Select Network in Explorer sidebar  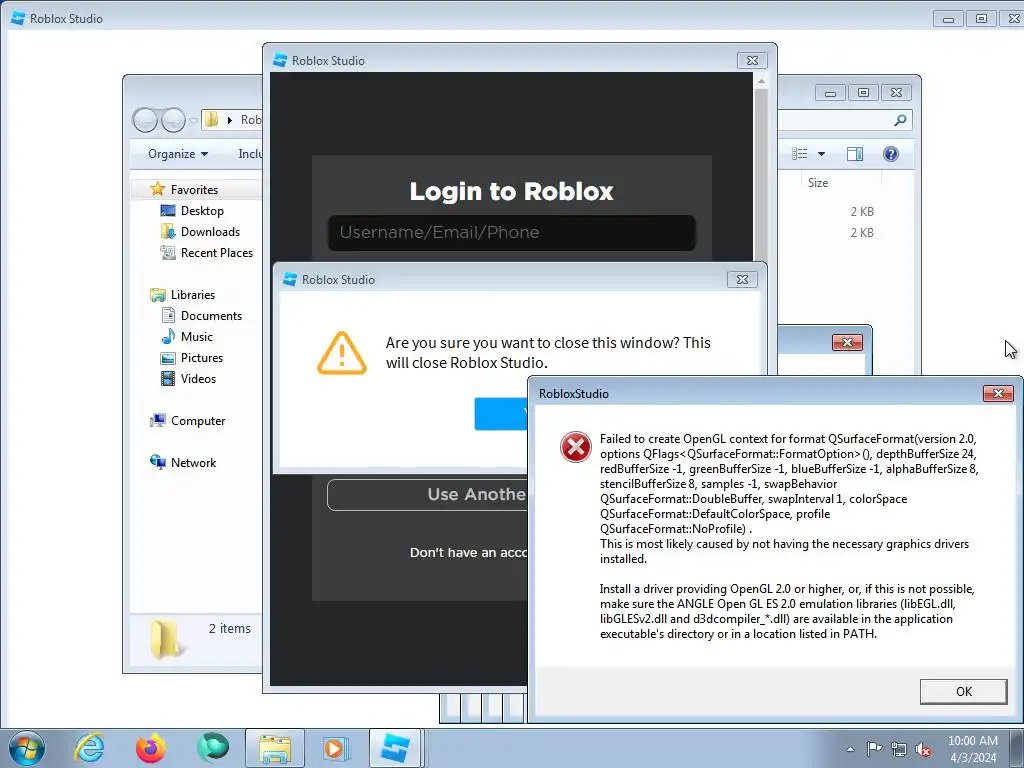pyautogui.click(x=193, y=462)
